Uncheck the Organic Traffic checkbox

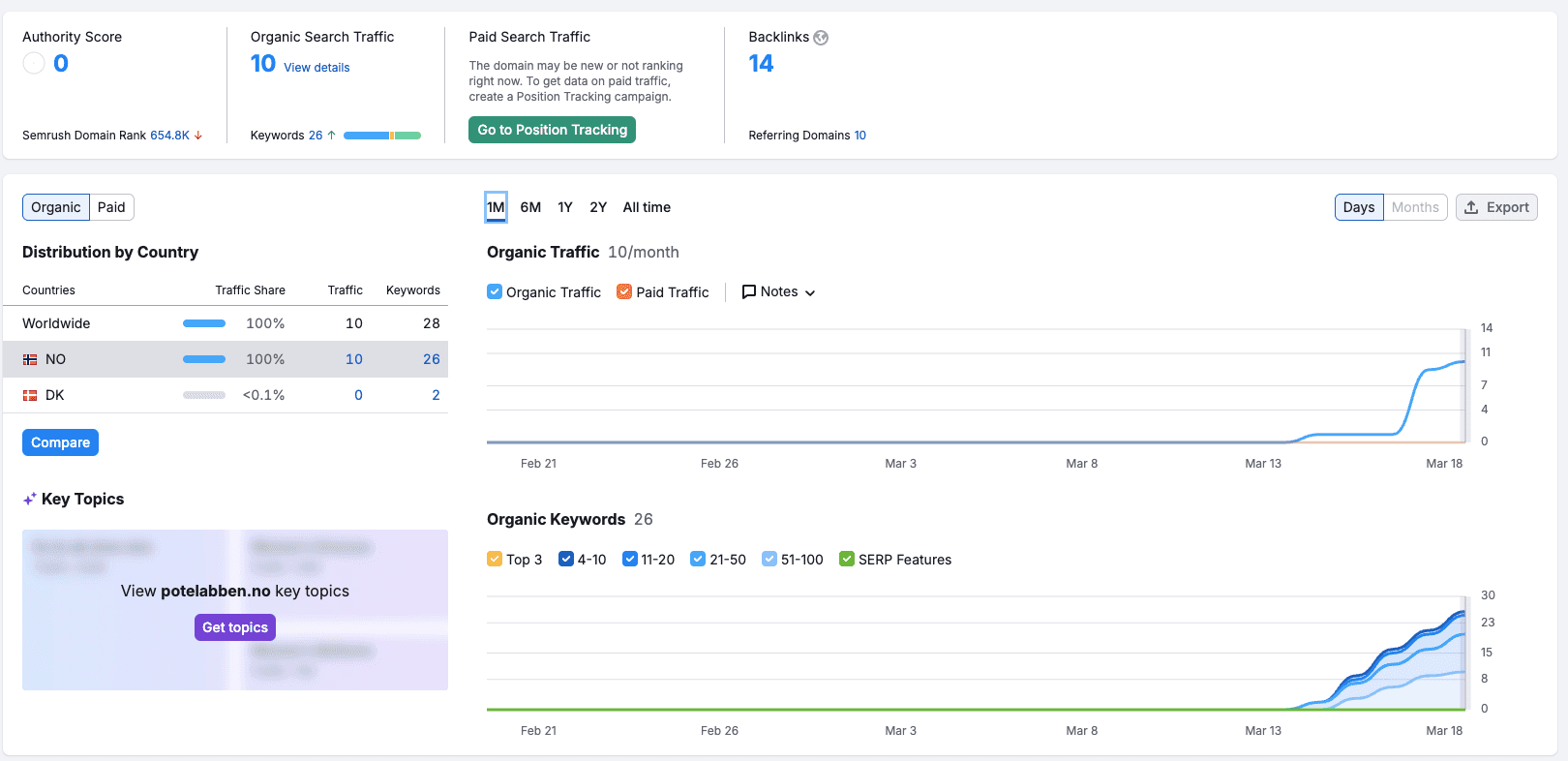pyautogui.click(x=495, y=291)
